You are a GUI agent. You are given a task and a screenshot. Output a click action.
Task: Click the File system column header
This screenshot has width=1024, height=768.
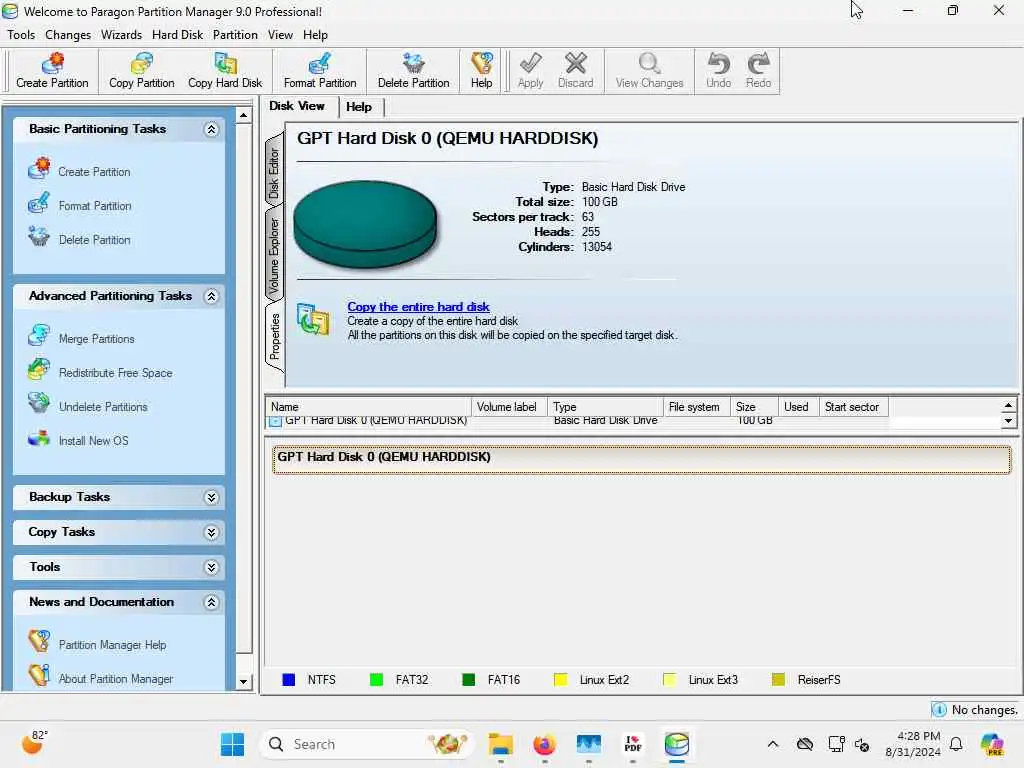[x=697, y=407]
